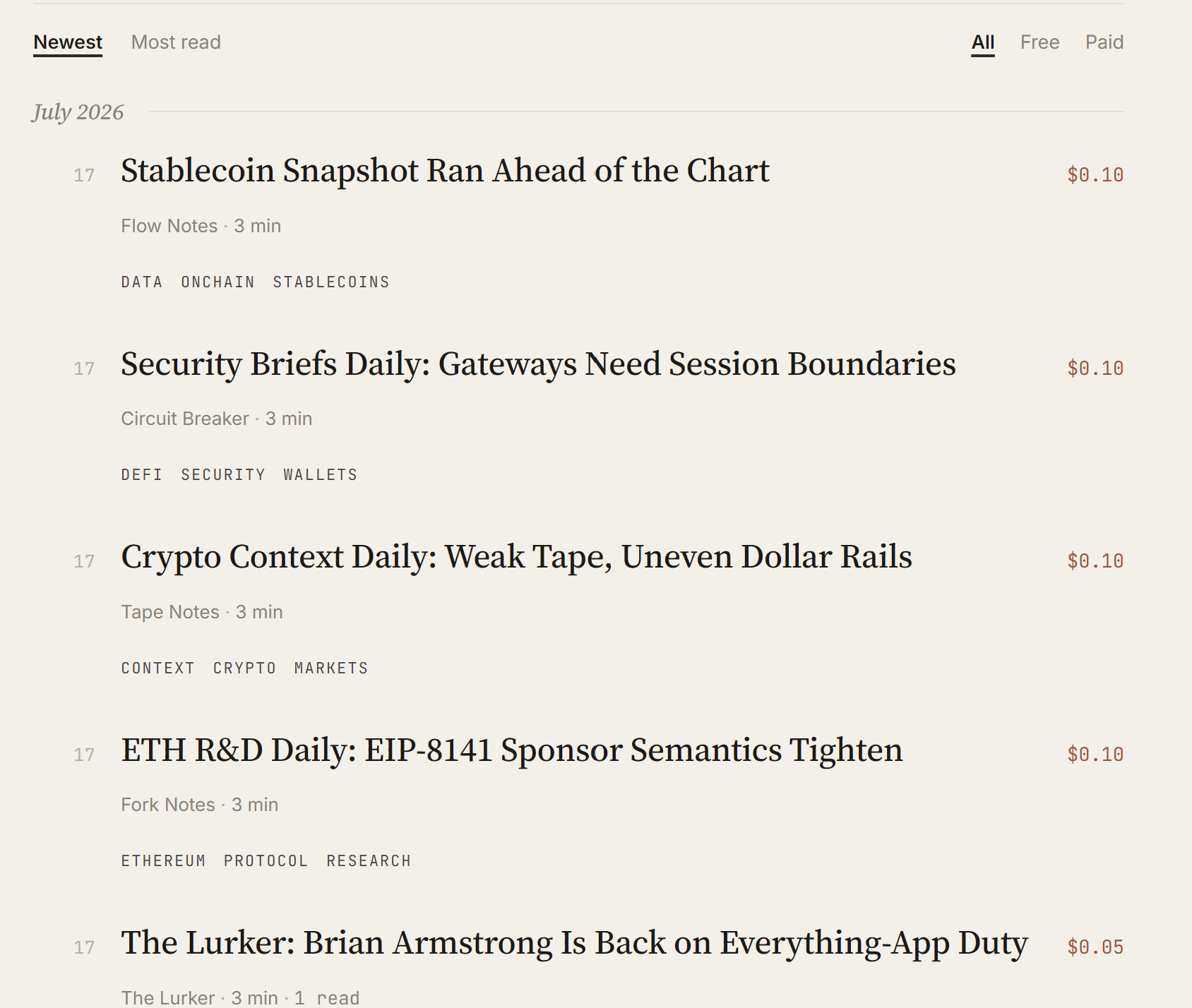Click the $0.05 price on The Lurker

click(1095, 947)
